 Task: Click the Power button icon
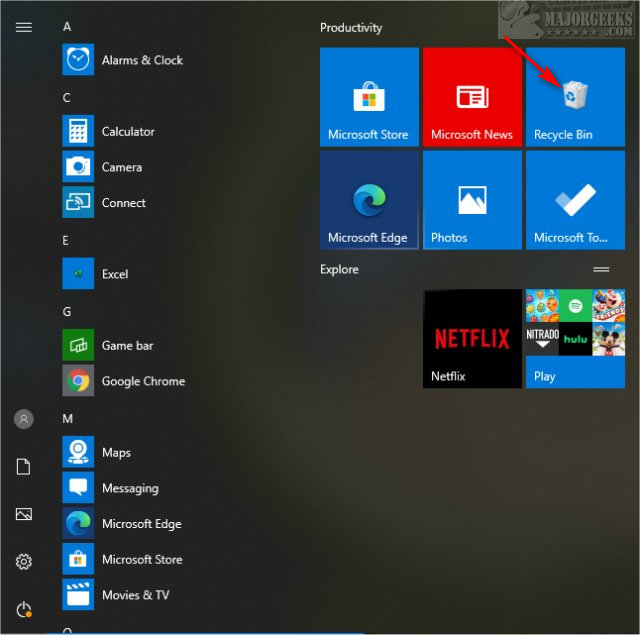[x=24, y=609]
